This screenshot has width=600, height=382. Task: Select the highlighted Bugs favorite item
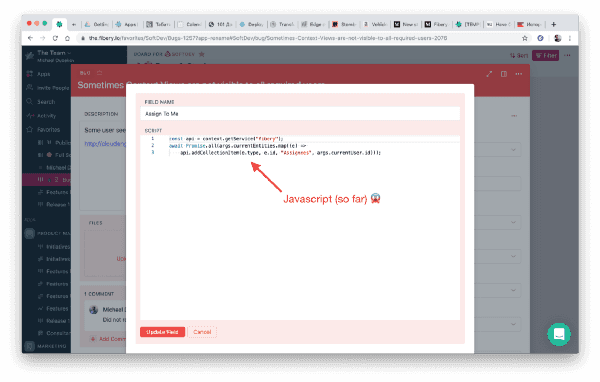pyautogui.click(x=47, y=180)
